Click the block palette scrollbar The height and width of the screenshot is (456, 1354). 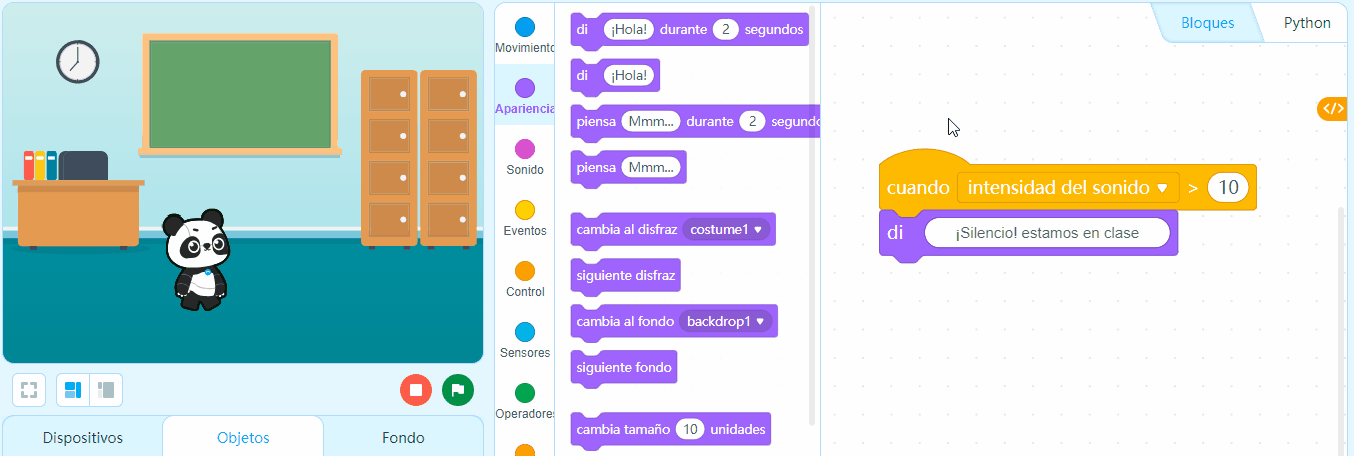[812, 215]
